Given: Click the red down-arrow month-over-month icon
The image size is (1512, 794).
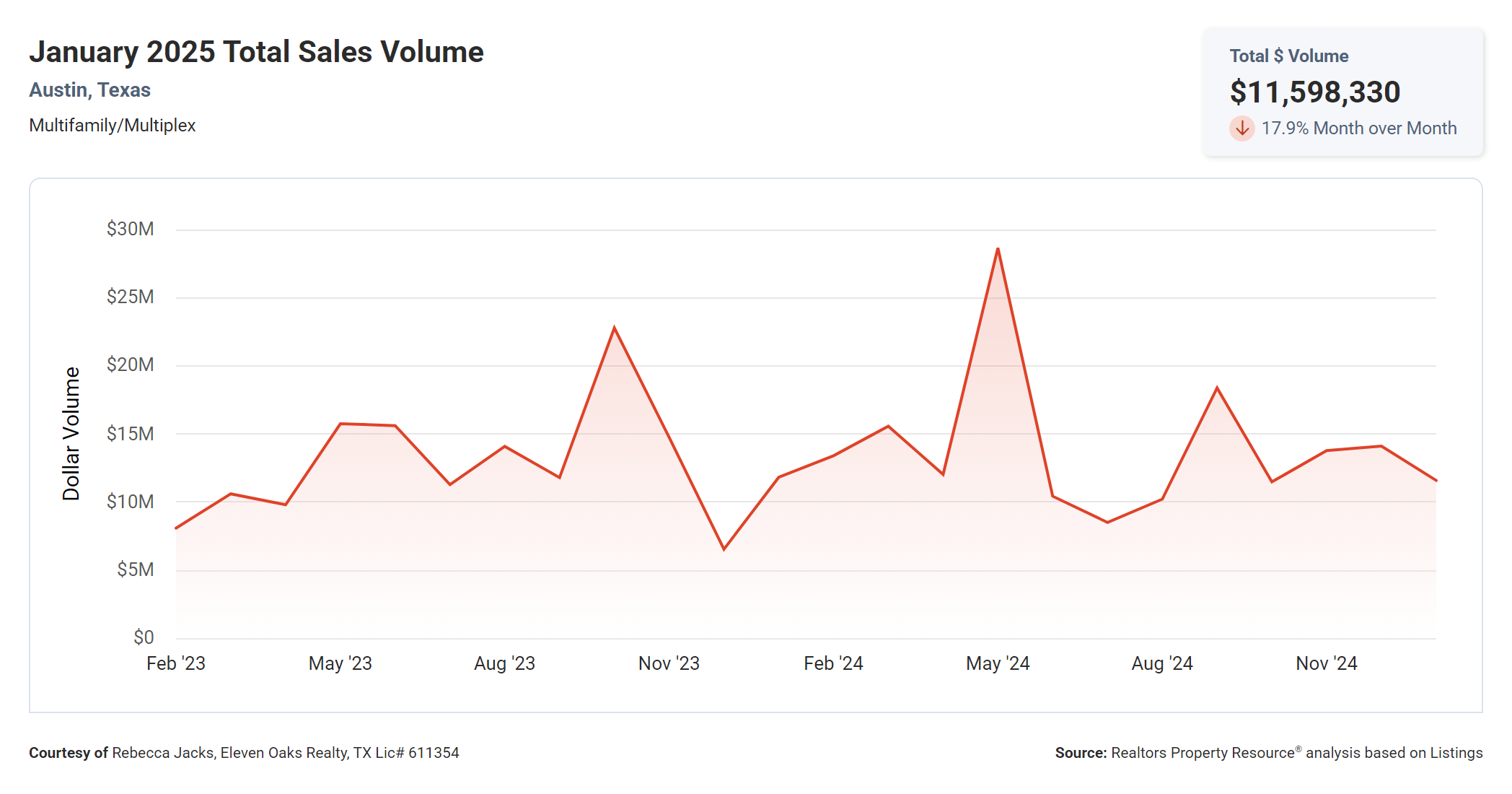Looking at the screenshot, I should pyautogui.click(x=1241, y=128).
